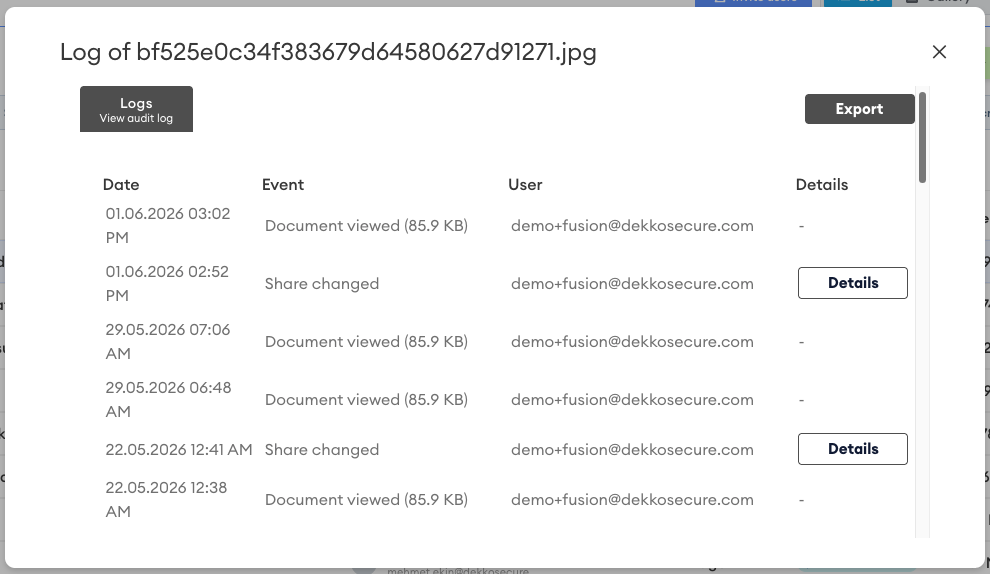This screenshot has width=990, height=574.
Task: Click user email in the 03:02 PM row
Action: pyautogui.click(x=632, y=226)
